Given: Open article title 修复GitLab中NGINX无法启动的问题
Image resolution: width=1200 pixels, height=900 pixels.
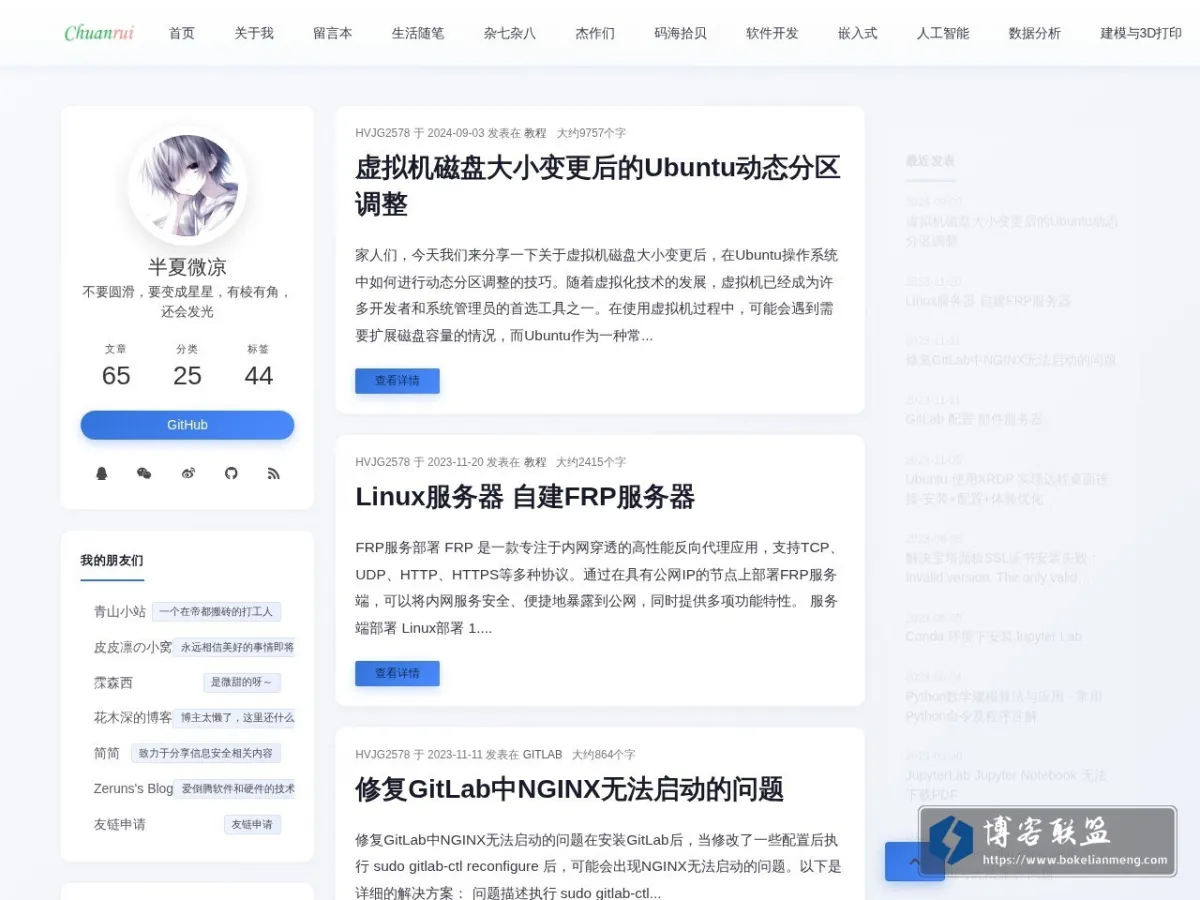Looking at the screenshot, I should click(x=569, y=789).
